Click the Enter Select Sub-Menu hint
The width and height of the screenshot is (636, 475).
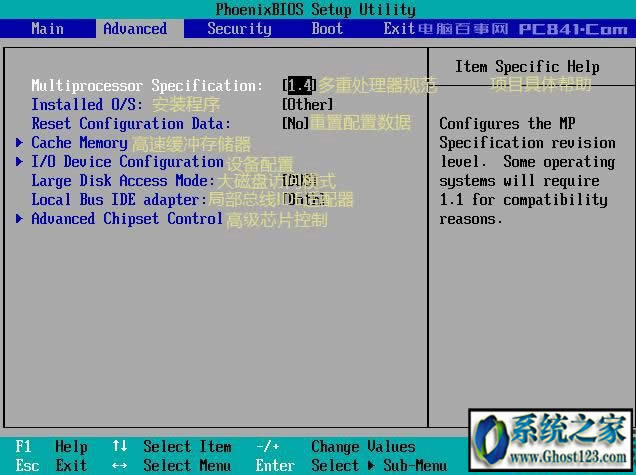point(350,465)
